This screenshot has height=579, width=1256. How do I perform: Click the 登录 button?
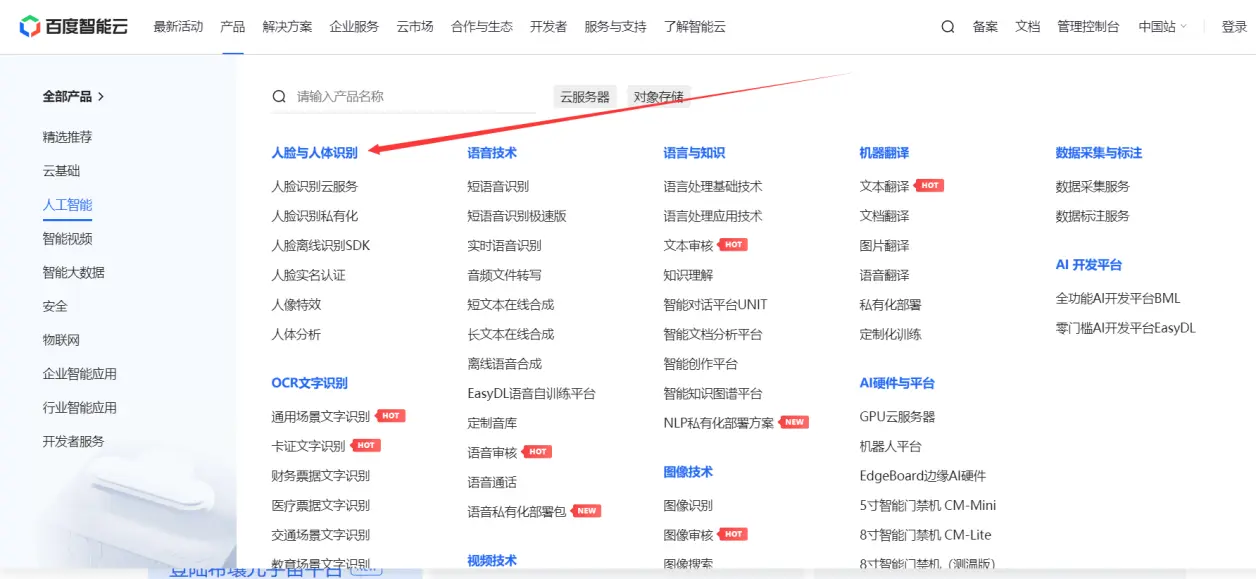pyautogui.click(x=1234, y=27)
